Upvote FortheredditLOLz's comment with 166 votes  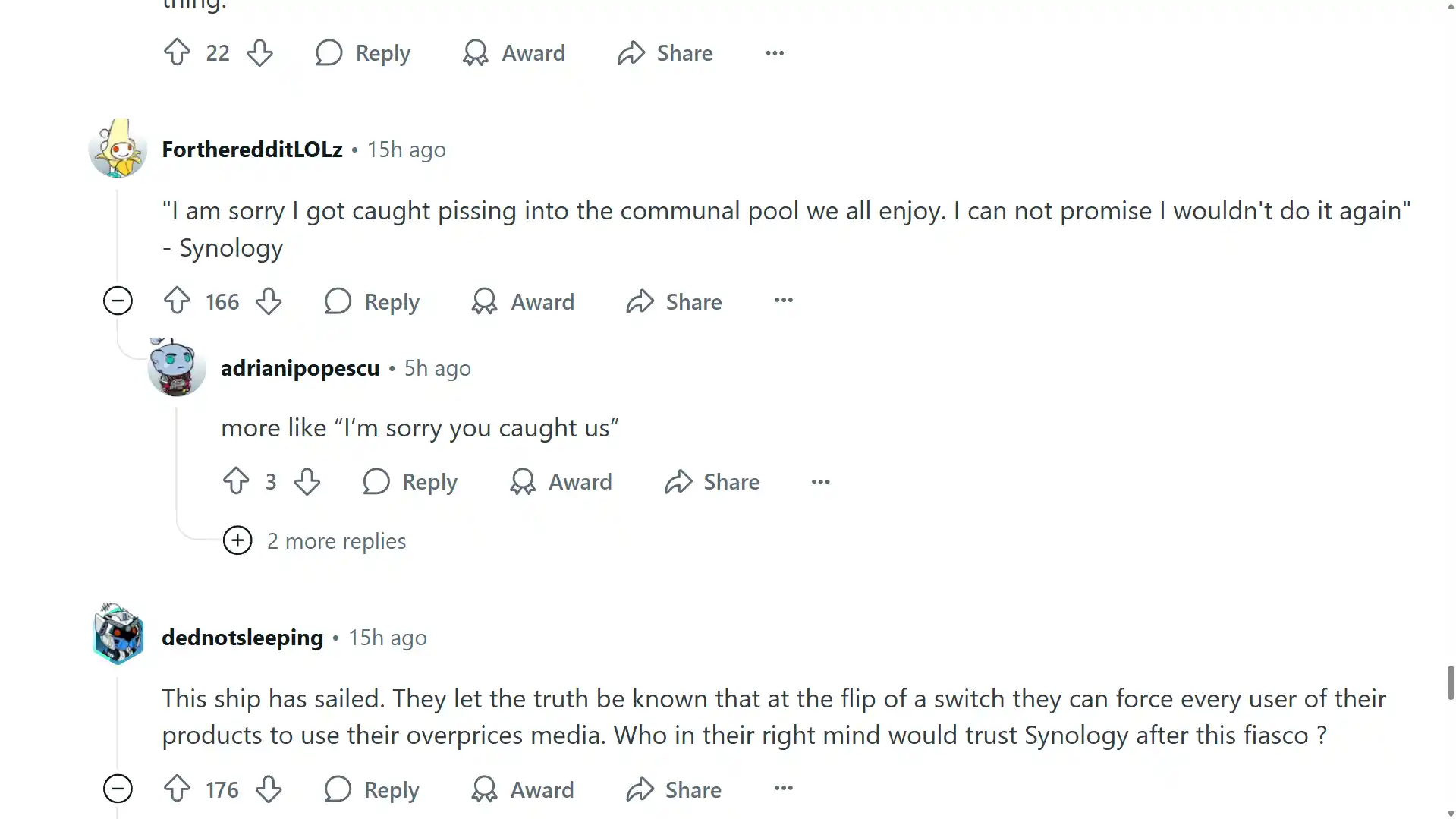177,301
